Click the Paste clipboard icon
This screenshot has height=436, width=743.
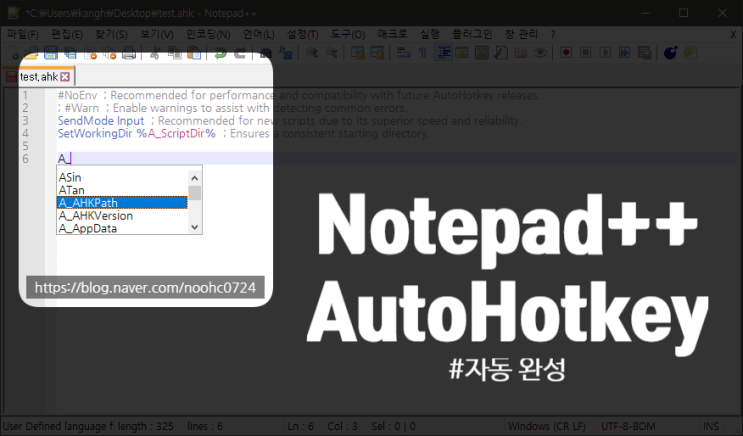click(194, 53)
